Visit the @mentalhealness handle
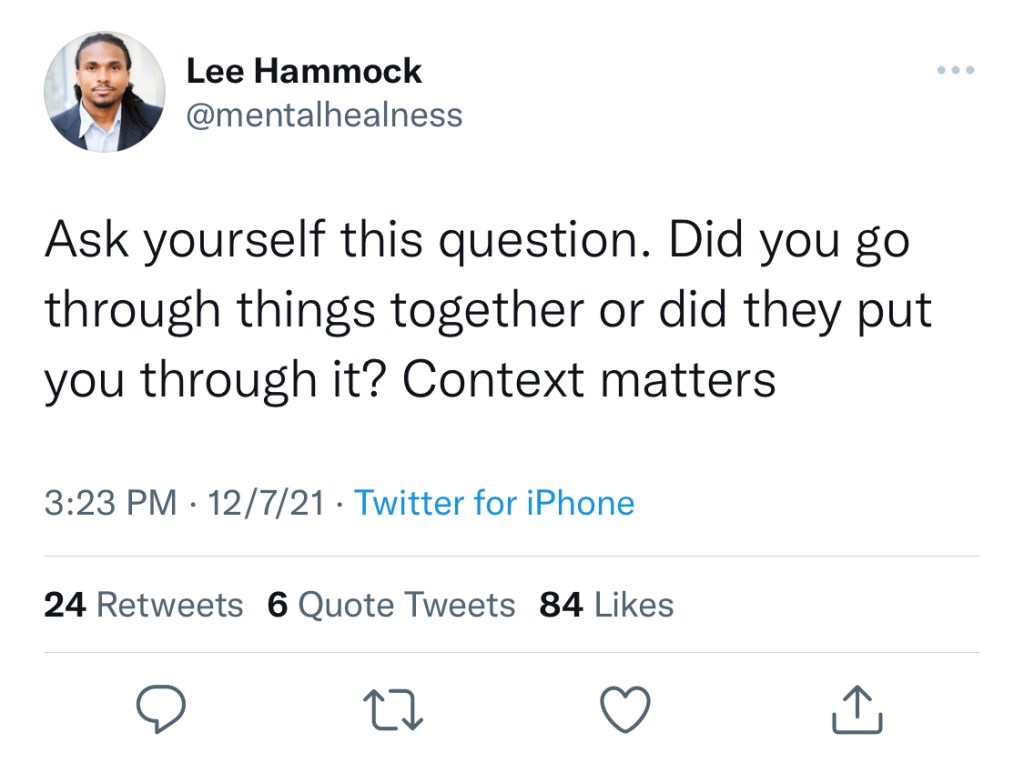The height and width of the screenshot is (763, 1024). [x=324, y=115]
